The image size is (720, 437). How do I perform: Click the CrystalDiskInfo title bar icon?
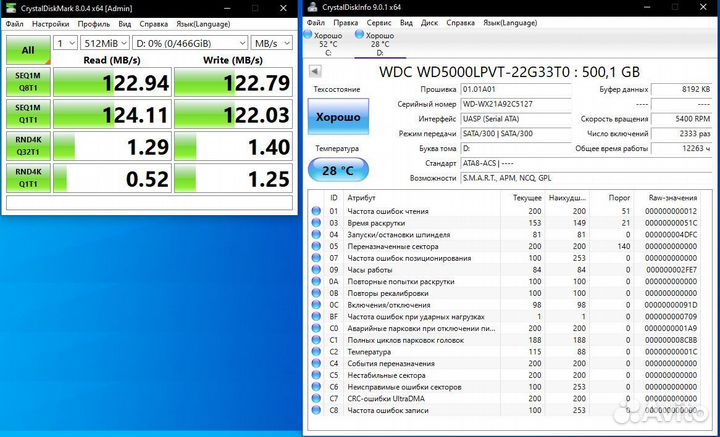(x=312, y=7)
